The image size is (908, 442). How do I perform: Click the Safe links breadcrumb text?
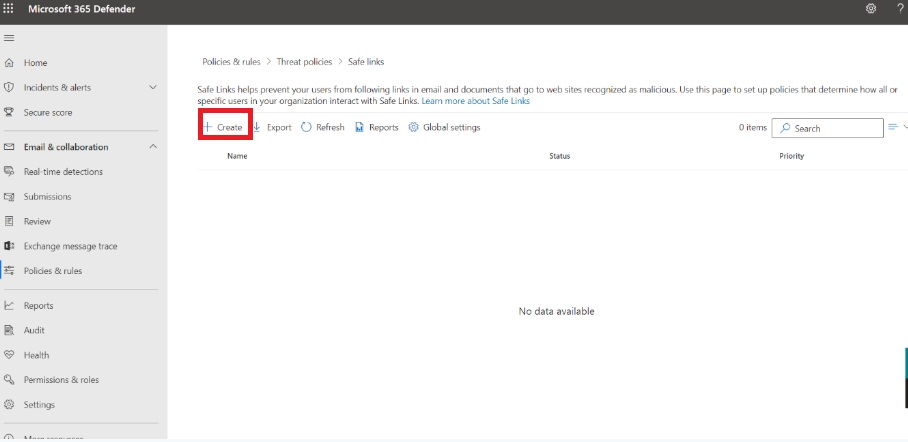point(366,61)
